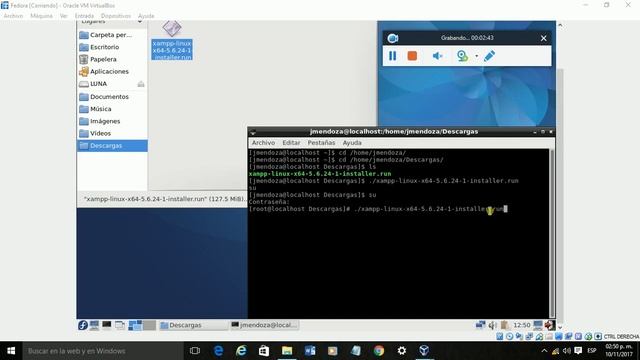Pause the screen recording
This screenshot has width=640, height=360.
point(392,56)
